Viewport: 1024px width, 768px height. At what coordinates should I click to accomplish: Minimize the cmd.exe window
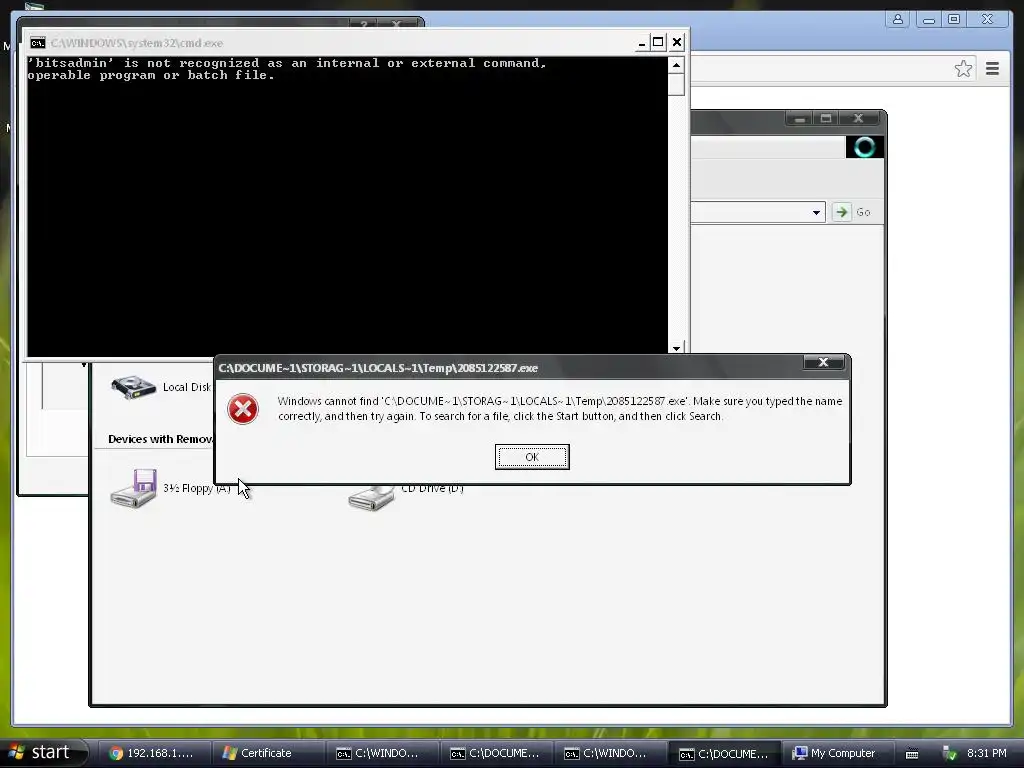[x=641, y=43]
